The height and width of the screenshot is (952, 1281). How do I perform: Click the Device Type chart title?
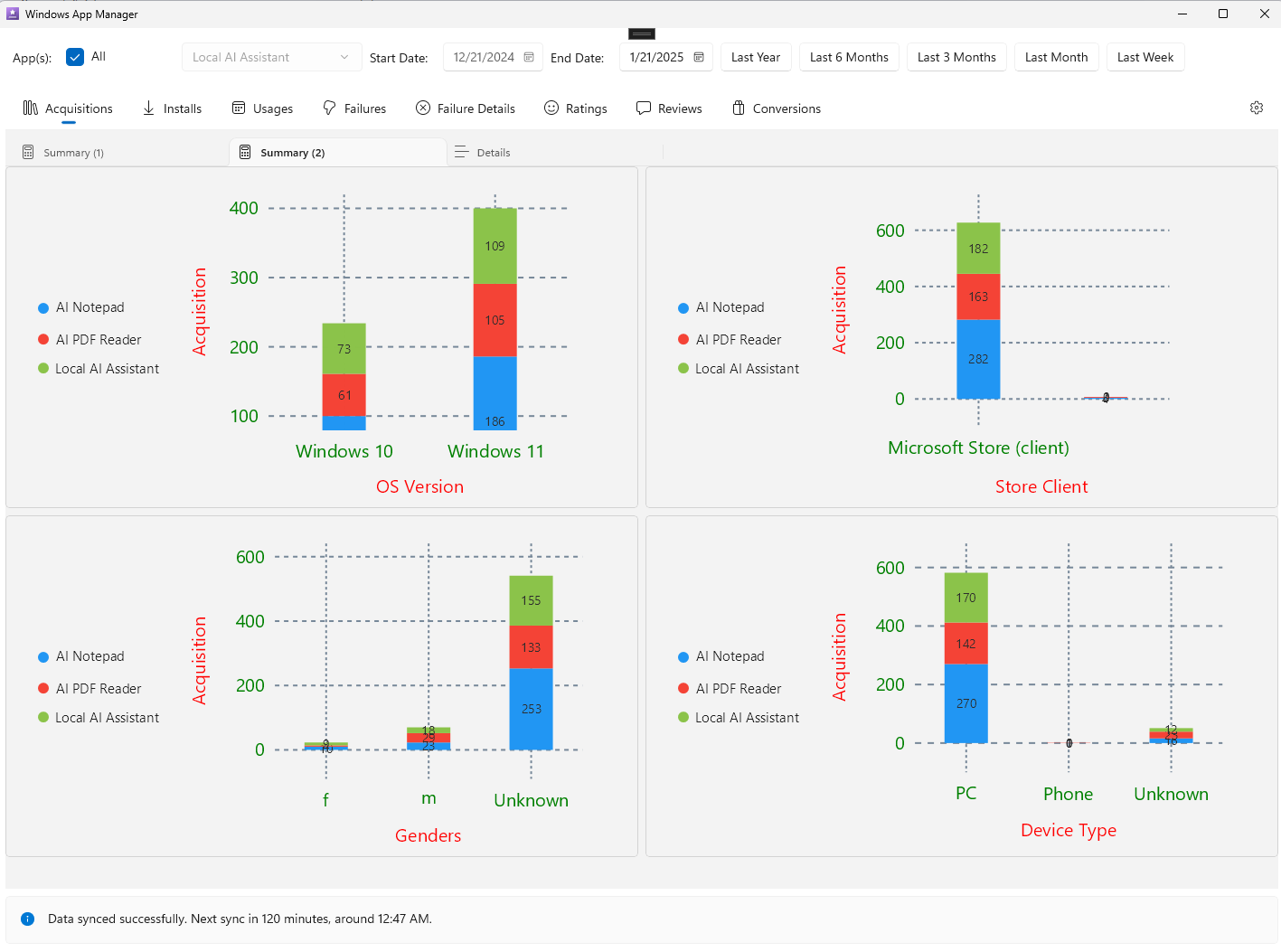[x=1069, y=830]
